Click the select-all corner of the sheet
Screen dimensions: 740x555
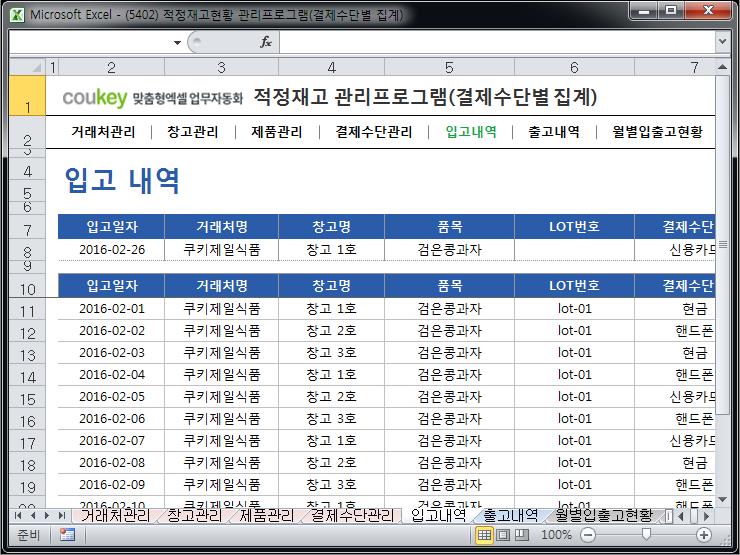click(x=27, y=67)
